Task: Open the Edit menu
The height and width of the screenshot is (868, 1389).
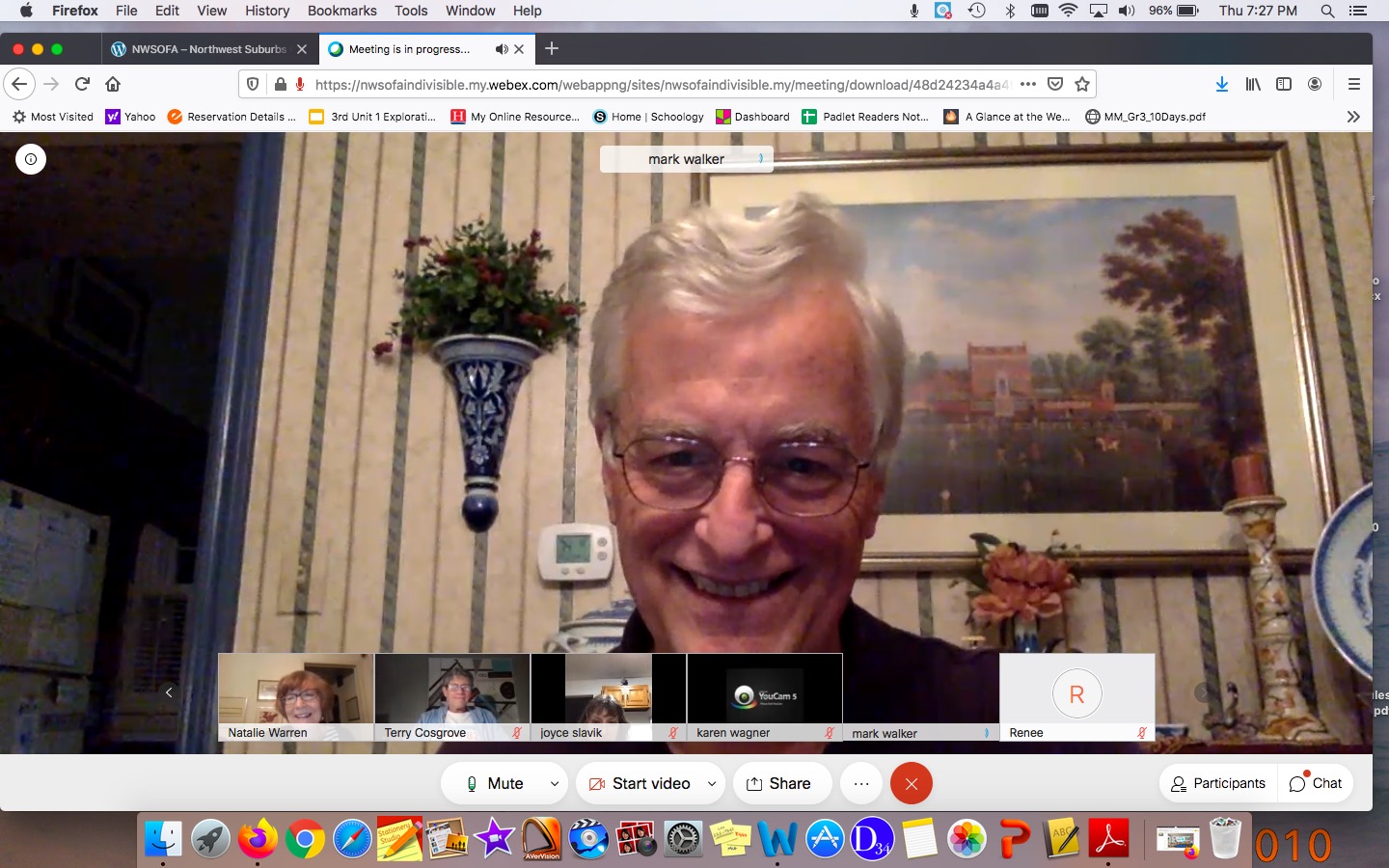Action: [x=167, y=11]
